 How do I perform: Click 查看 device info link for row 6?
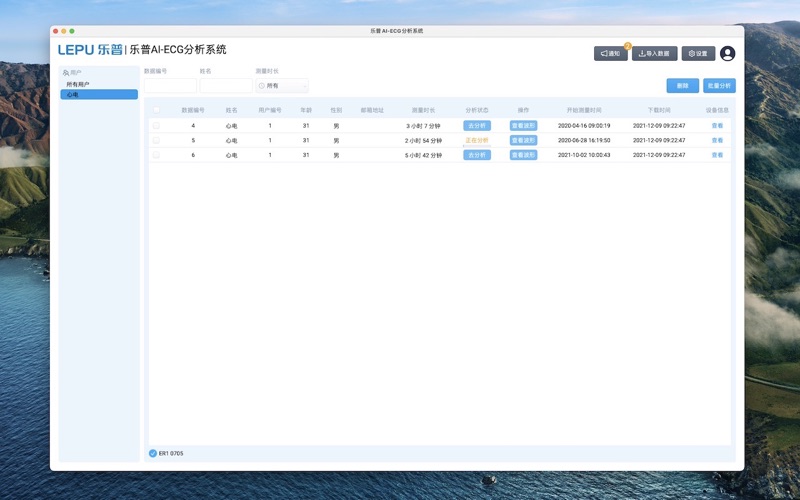click(717, 155)
